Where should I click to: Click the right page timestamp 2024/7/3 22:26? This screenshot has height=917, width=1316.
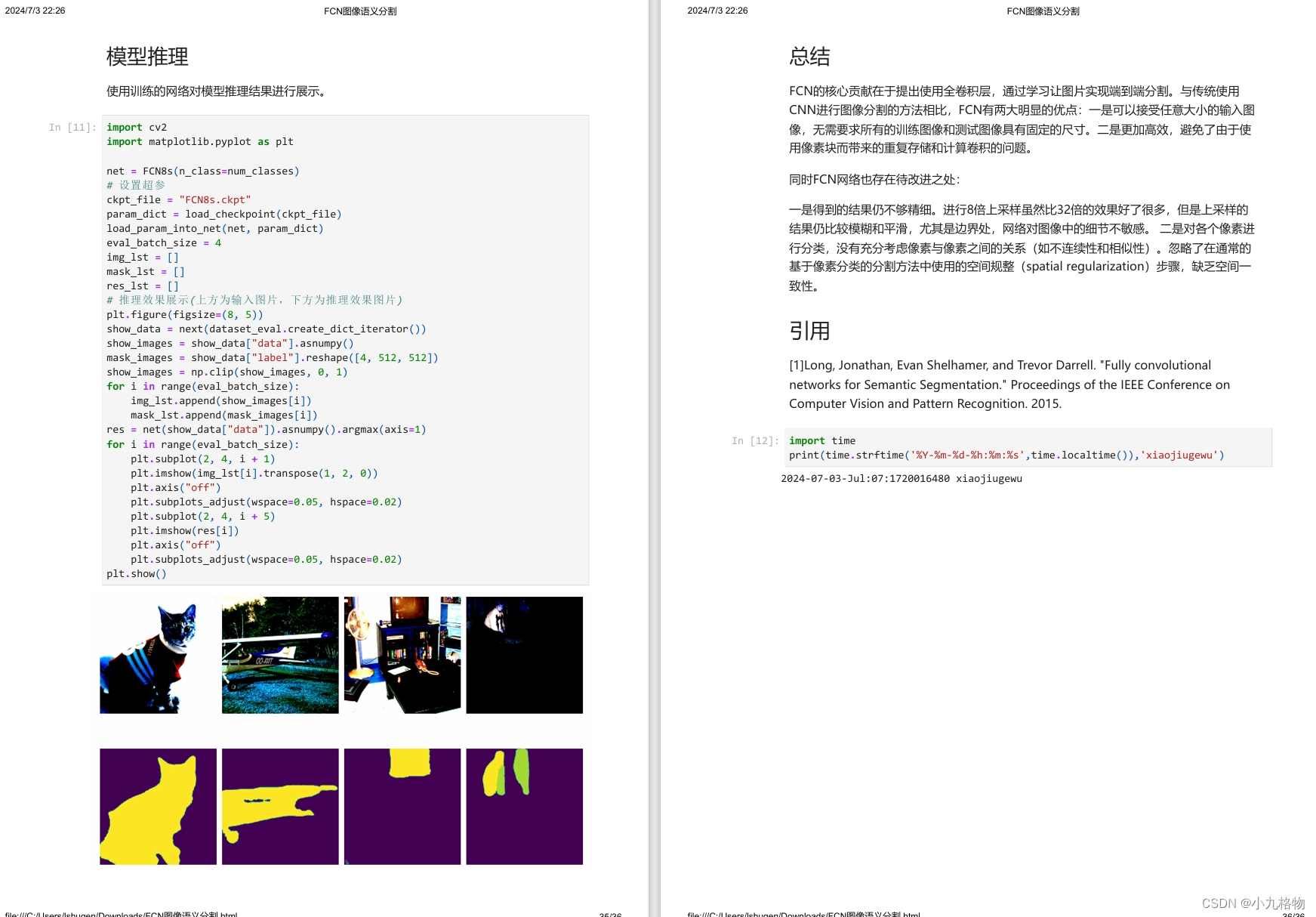(717, 11)
